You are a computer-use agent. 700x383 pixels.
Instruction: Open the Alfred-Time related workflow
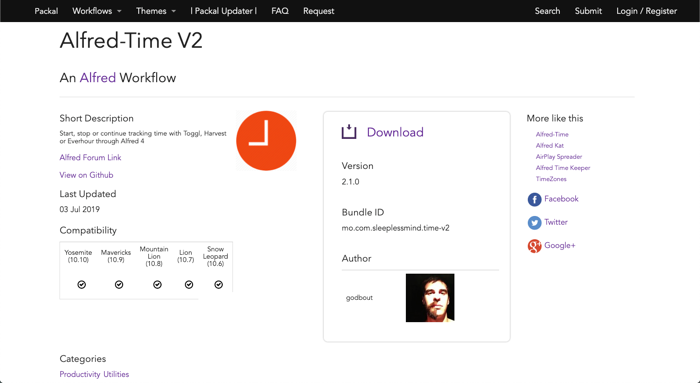coord(552,134)
